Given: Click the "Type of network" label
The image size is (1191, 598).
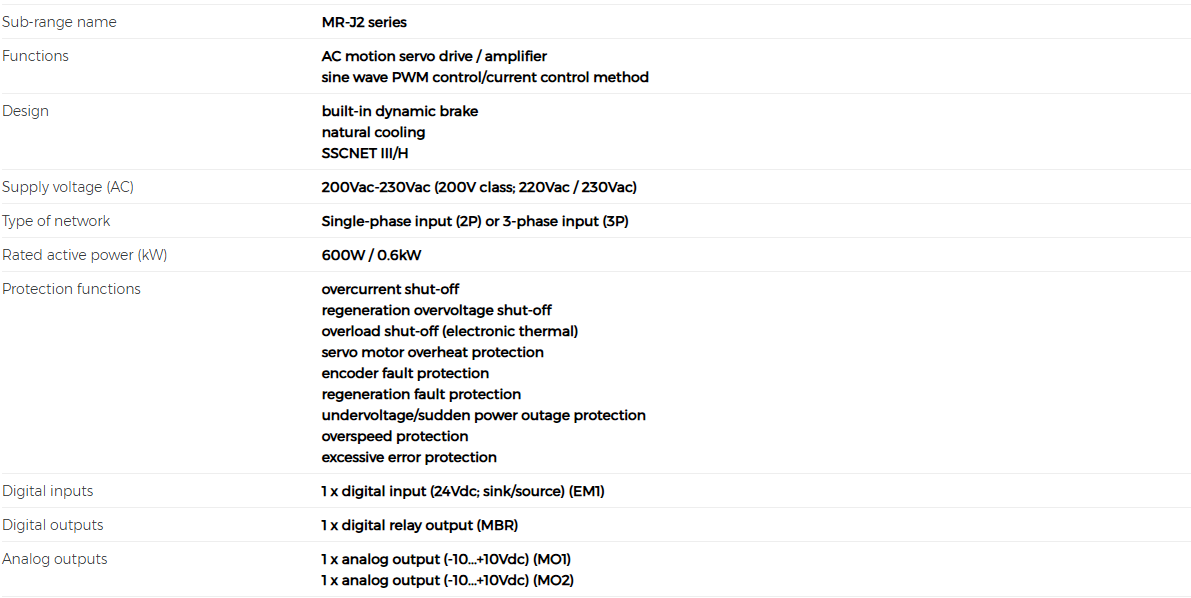Looking at the screenshot, I should point(57,221).
